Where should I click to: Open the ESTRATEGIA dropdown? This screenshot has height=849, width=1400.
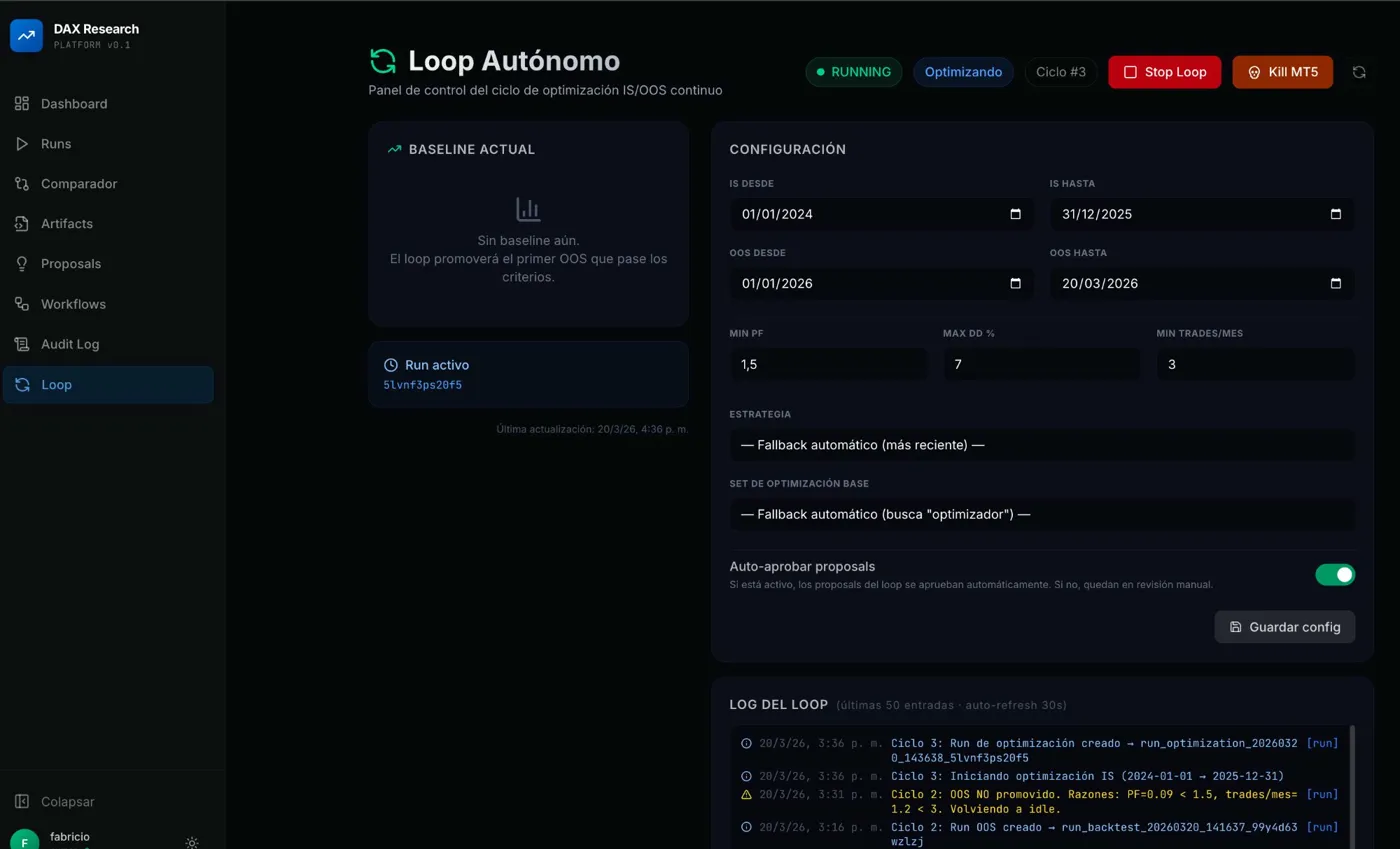click(x=1044, y=444)
